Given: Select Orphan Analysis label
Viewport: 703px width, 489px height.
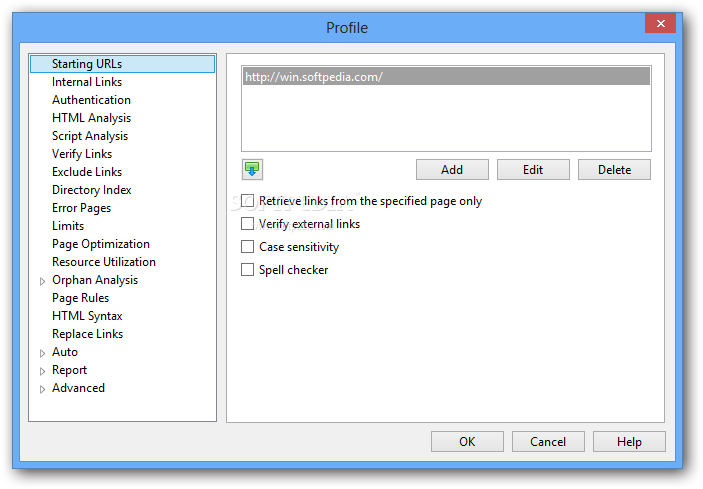Looking at the screenshot, I should coord(95,280).
